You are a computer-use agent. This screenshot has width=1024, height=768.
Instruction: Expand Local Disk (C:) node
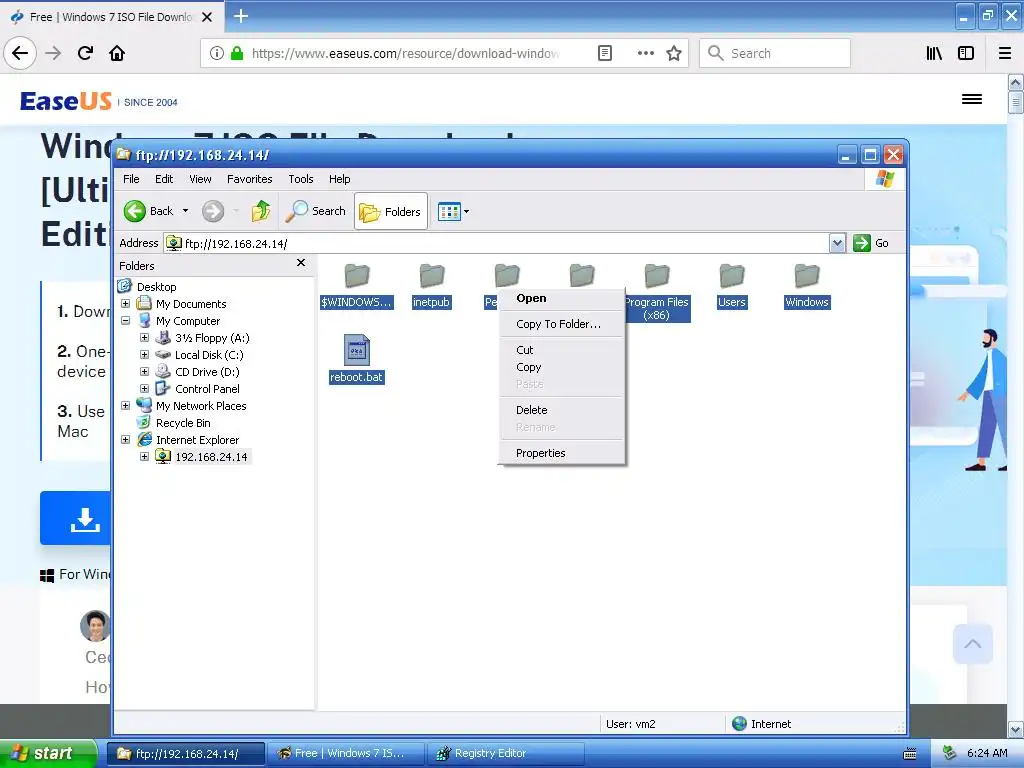click(144, 355)
